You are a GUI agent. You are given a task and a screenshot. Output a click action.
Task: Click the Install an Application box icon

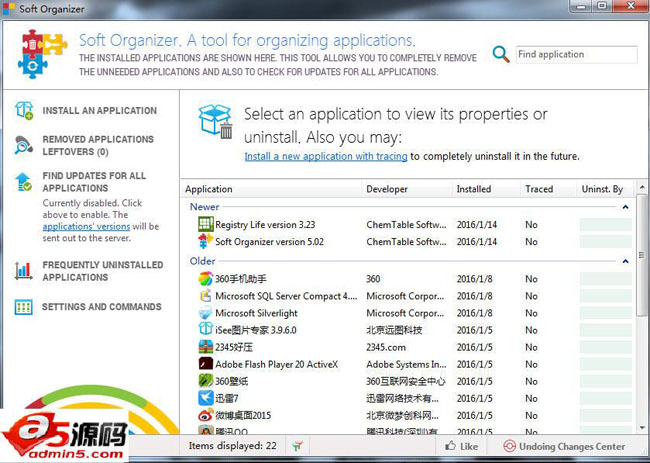click(x=24, y=111)
